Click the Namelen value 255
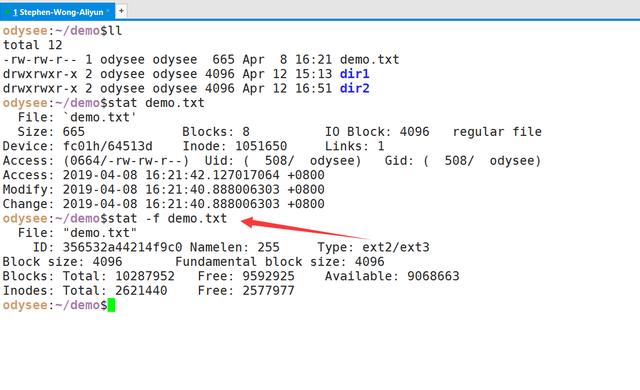This screenshot has width=640, height=390. coord(269,247)
